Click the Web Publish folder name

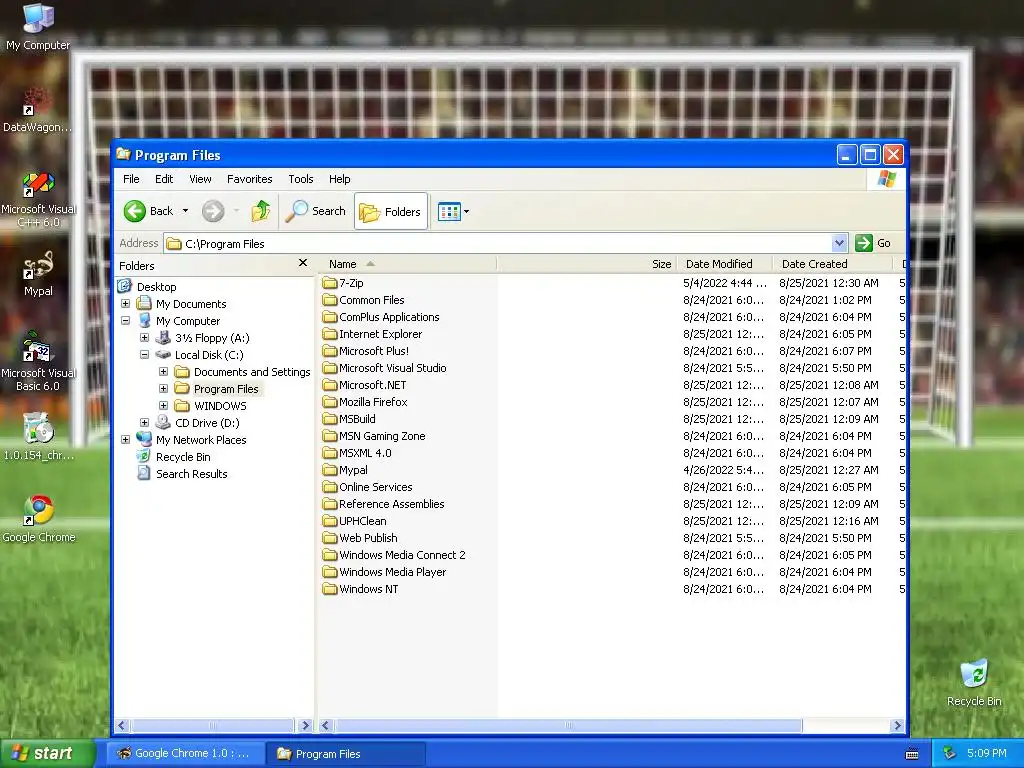(x=368, y=537)
